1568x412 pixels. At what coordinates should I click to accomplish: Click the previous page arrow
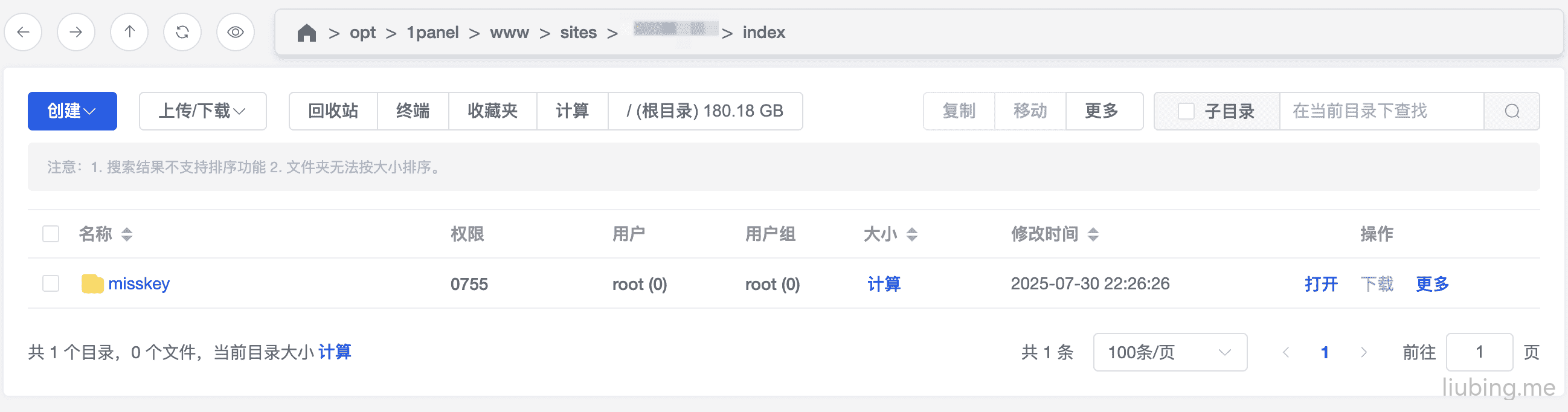tap(1286, 352)
